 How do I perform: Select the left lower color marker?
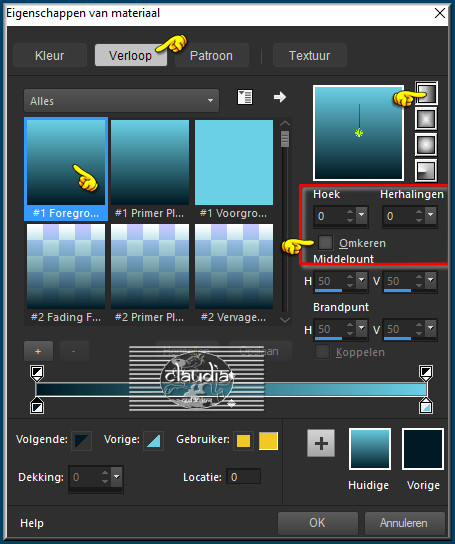pyautogui.click(x=37, y=406)
